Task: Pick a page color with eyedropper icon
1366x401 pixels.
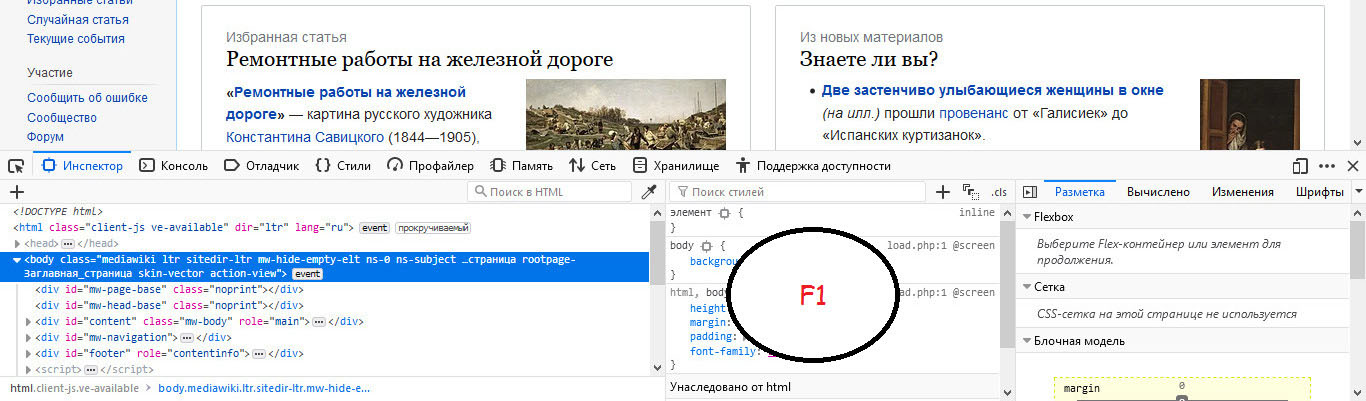Action: pyautogui.click(x=649, y=192)
